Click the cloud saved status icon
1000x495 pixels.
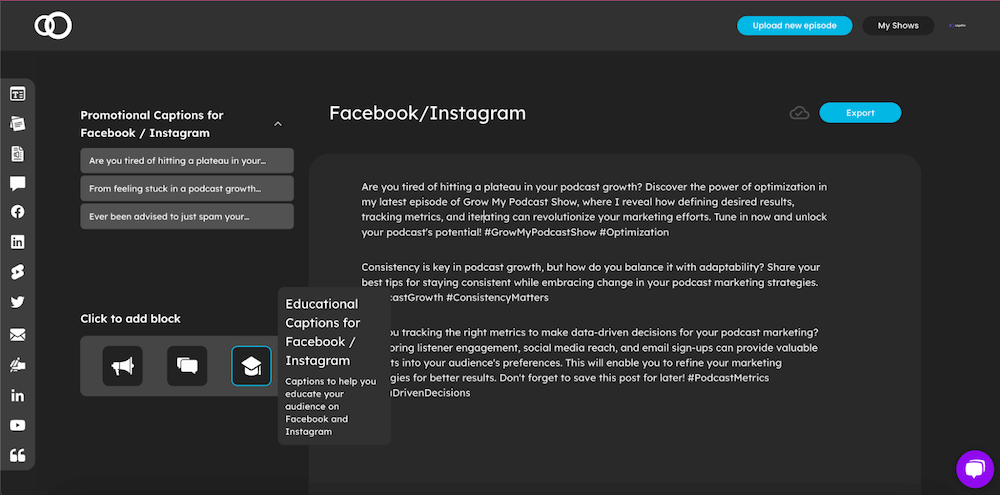coord(799,113)
